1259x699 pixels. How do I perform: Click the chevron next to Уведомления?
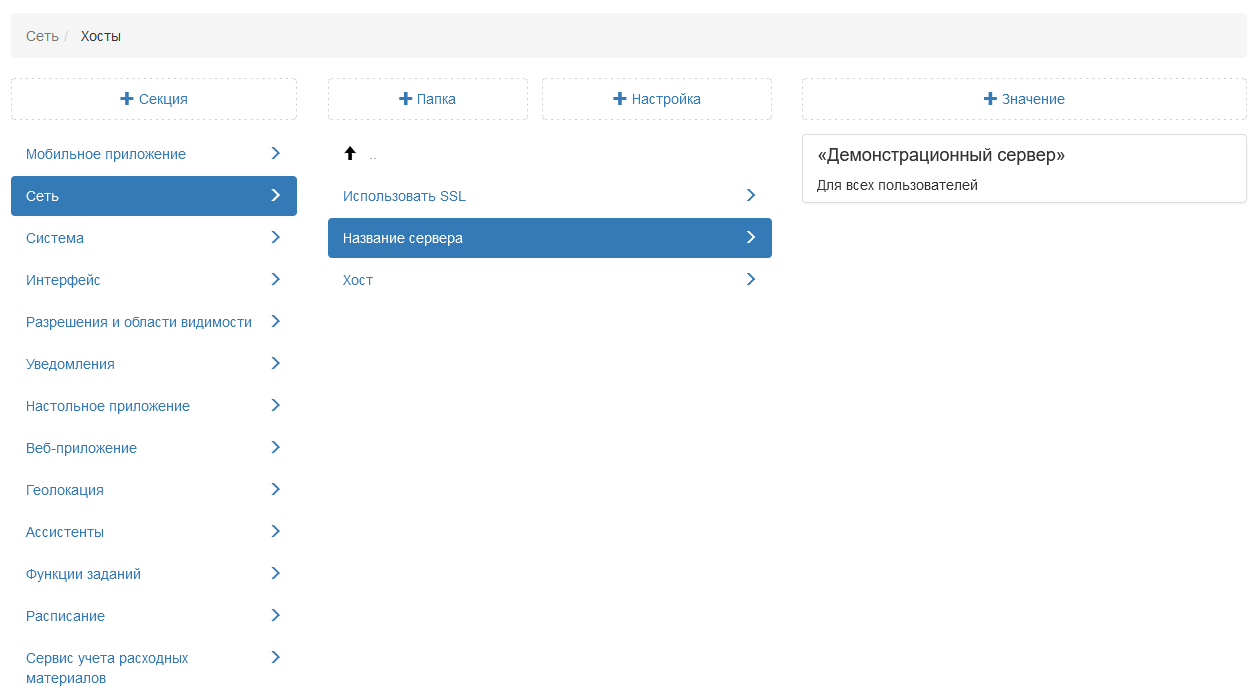point(276,364)
